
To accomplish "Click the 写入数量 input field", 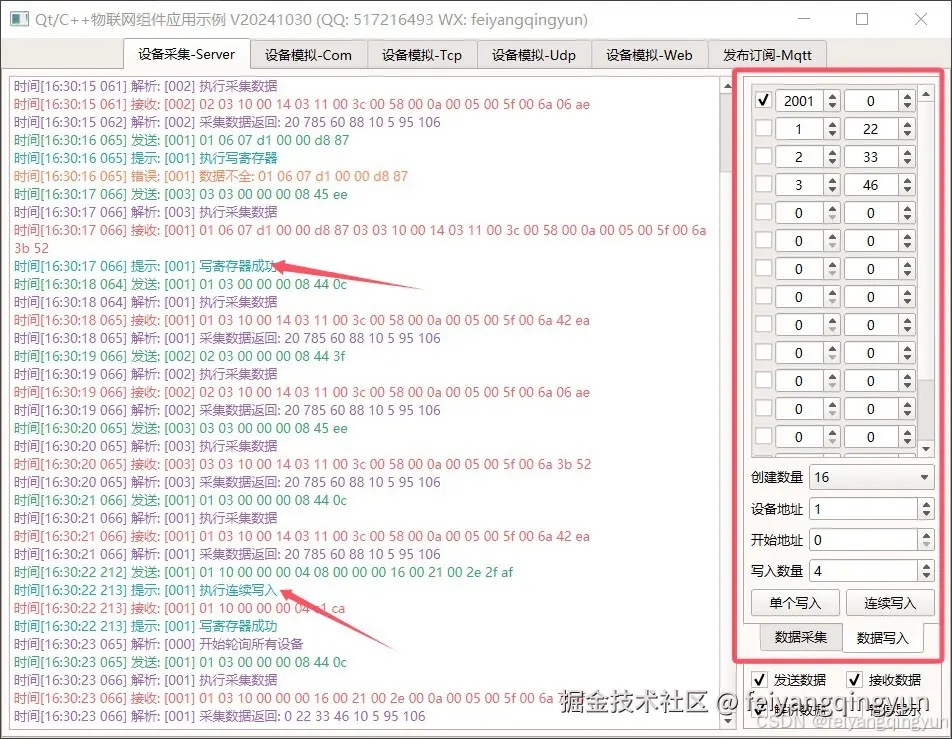I will (863, 571).
